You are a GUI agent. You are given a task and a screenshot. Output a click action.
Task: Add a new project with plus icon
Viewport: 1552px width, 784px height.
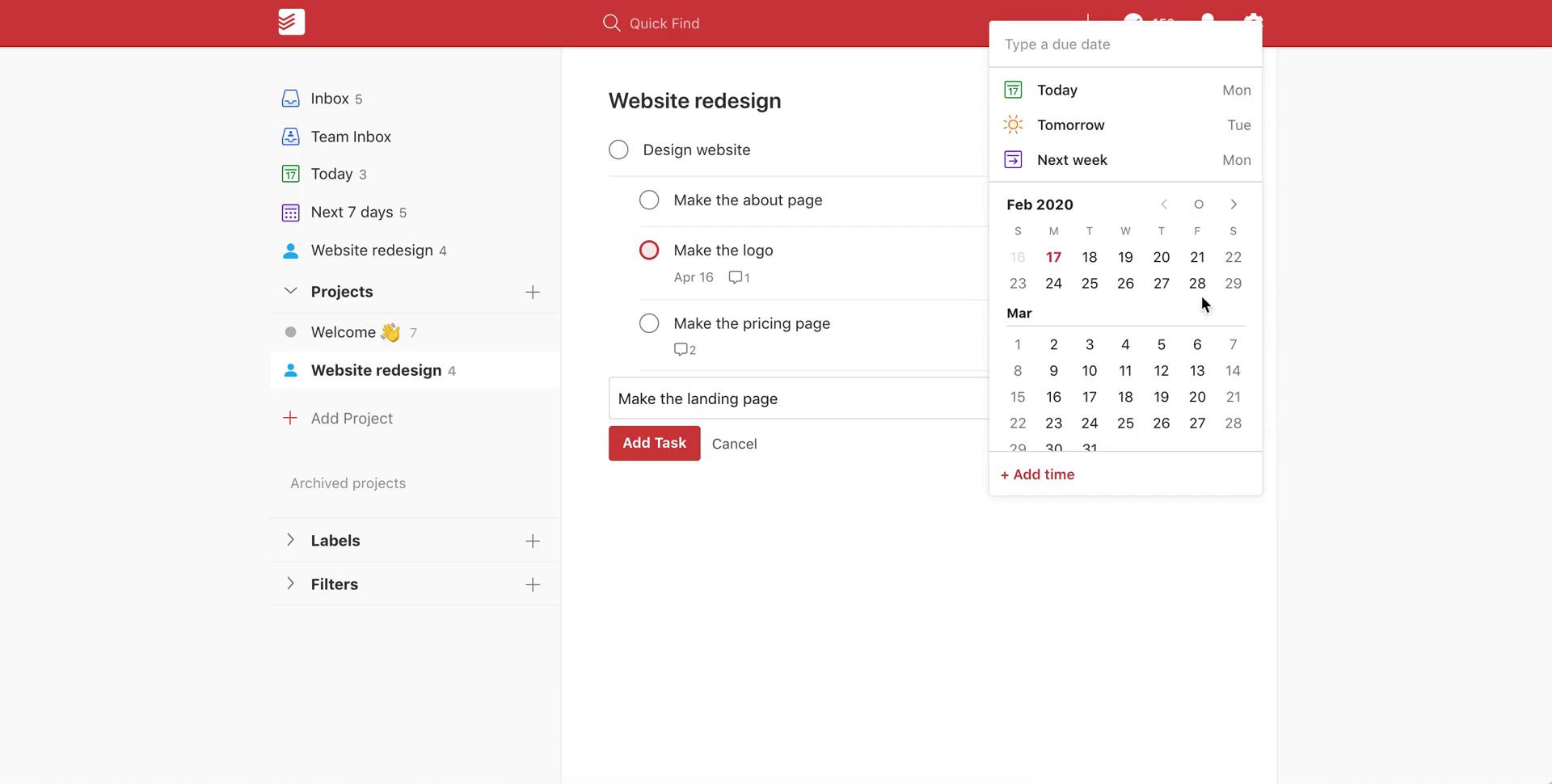532,292
